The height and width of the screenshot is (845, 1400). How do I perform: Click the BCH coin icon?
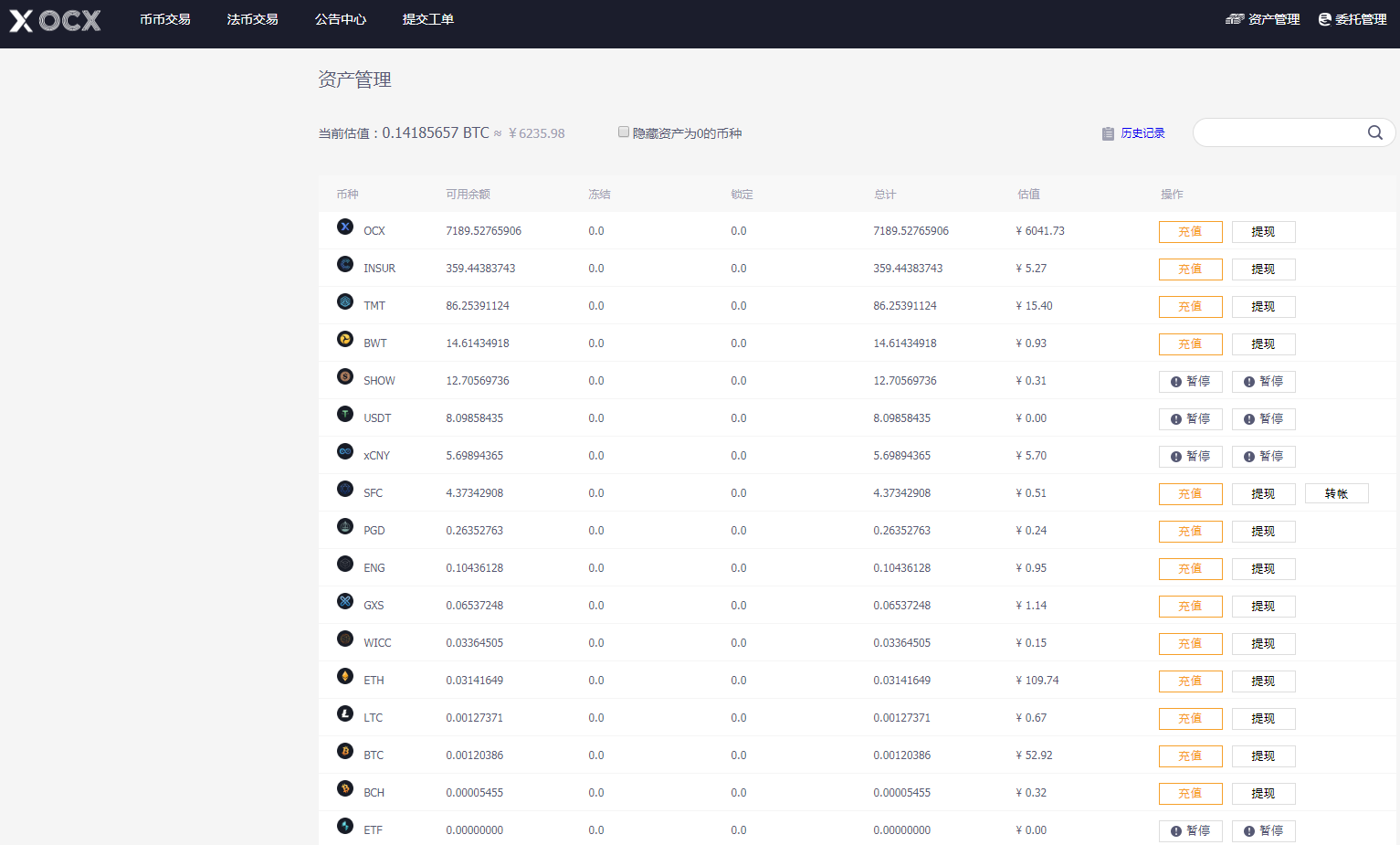[x=345, y=788]
